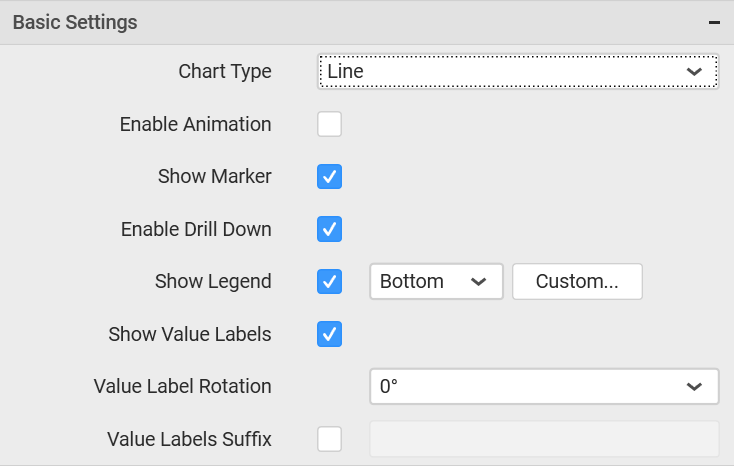Open the legend position Bottom dropdown
Screen dimensions: 734x466
click(436, 281)
